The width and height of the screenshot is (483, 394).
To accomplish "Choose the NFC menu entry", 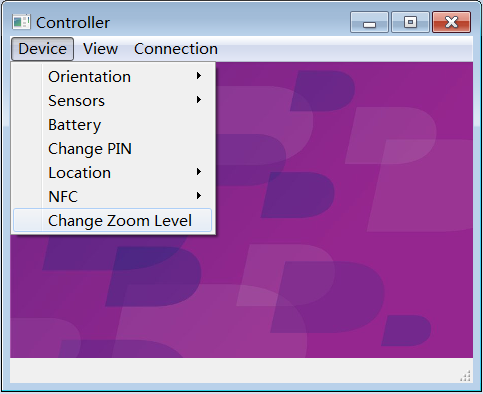I will pyautogui.click(x=112, y=197).
